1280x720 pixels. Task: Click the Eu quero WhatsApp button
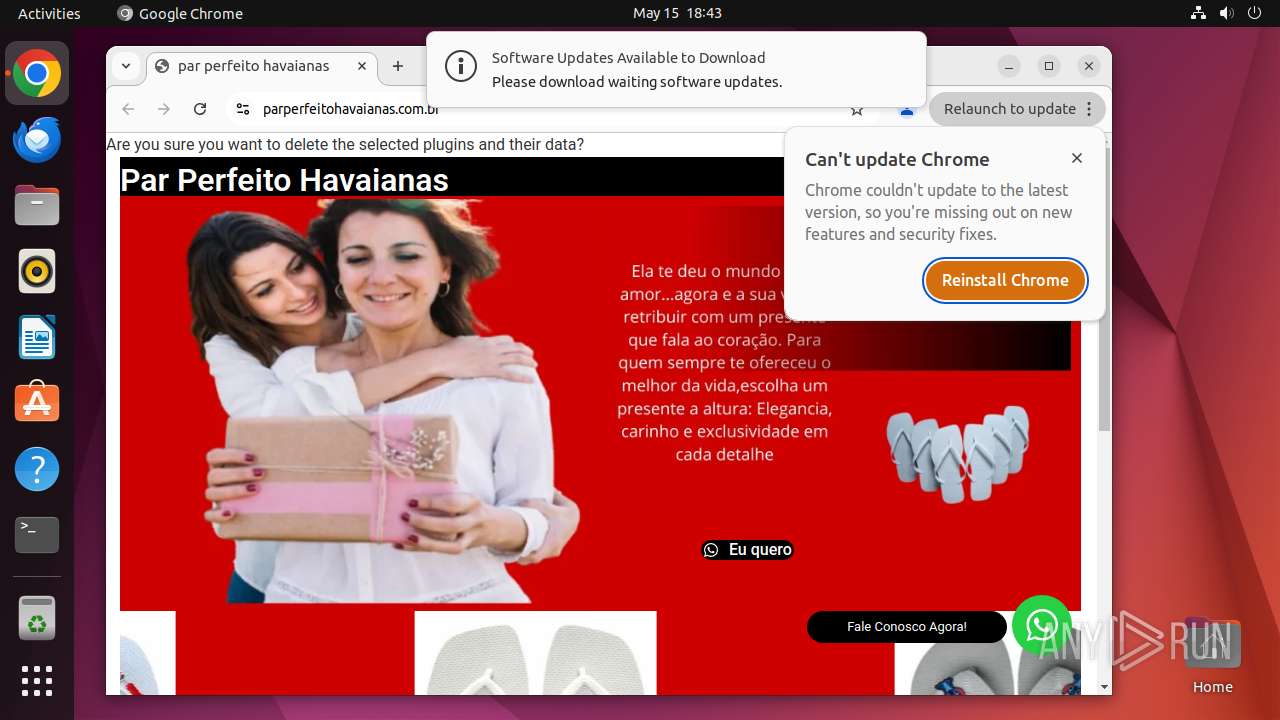[747, 550]
